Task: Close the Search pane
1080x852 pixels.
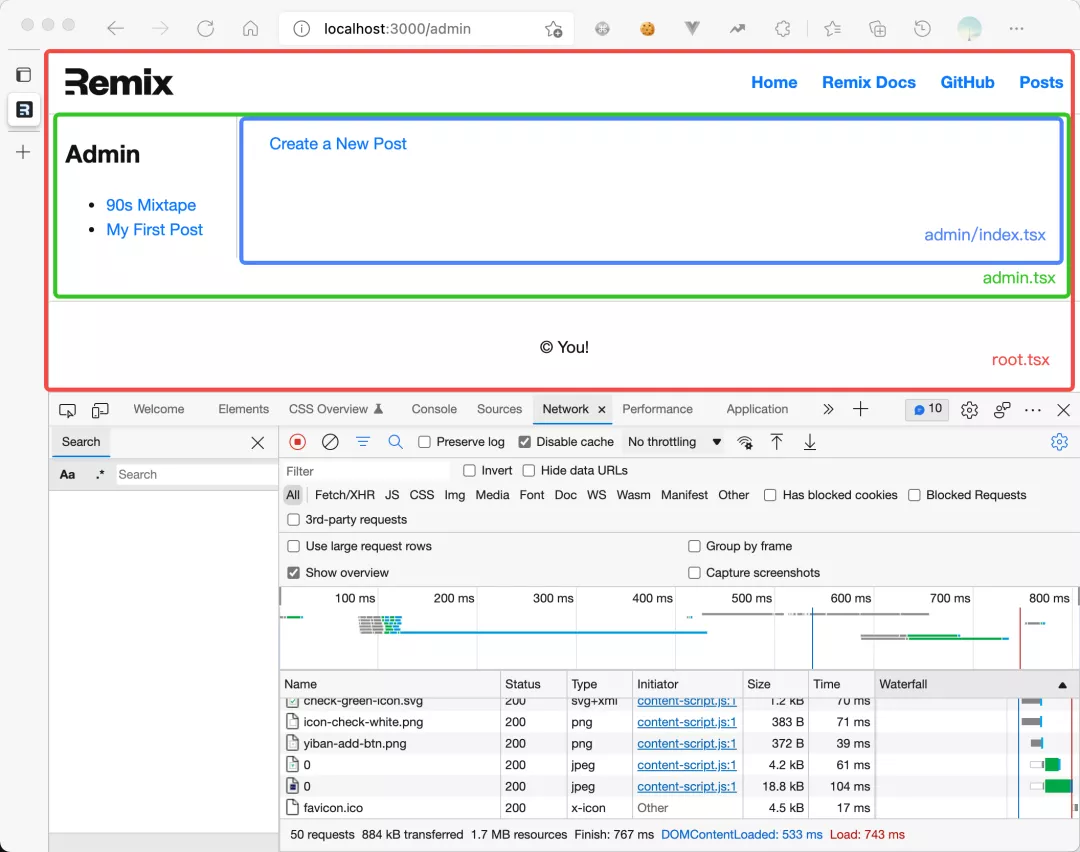Action: point(258,443)
